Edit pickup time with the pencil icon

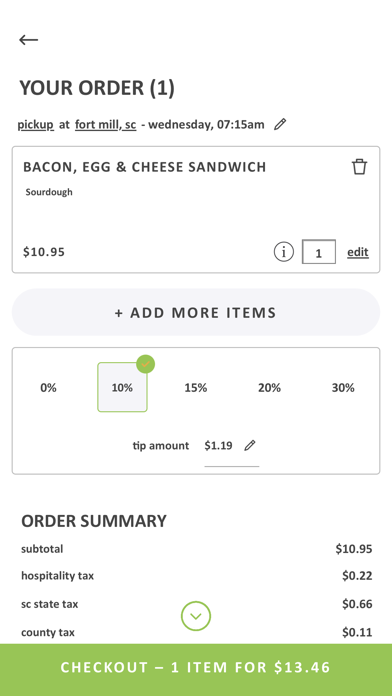click(280, 125)
